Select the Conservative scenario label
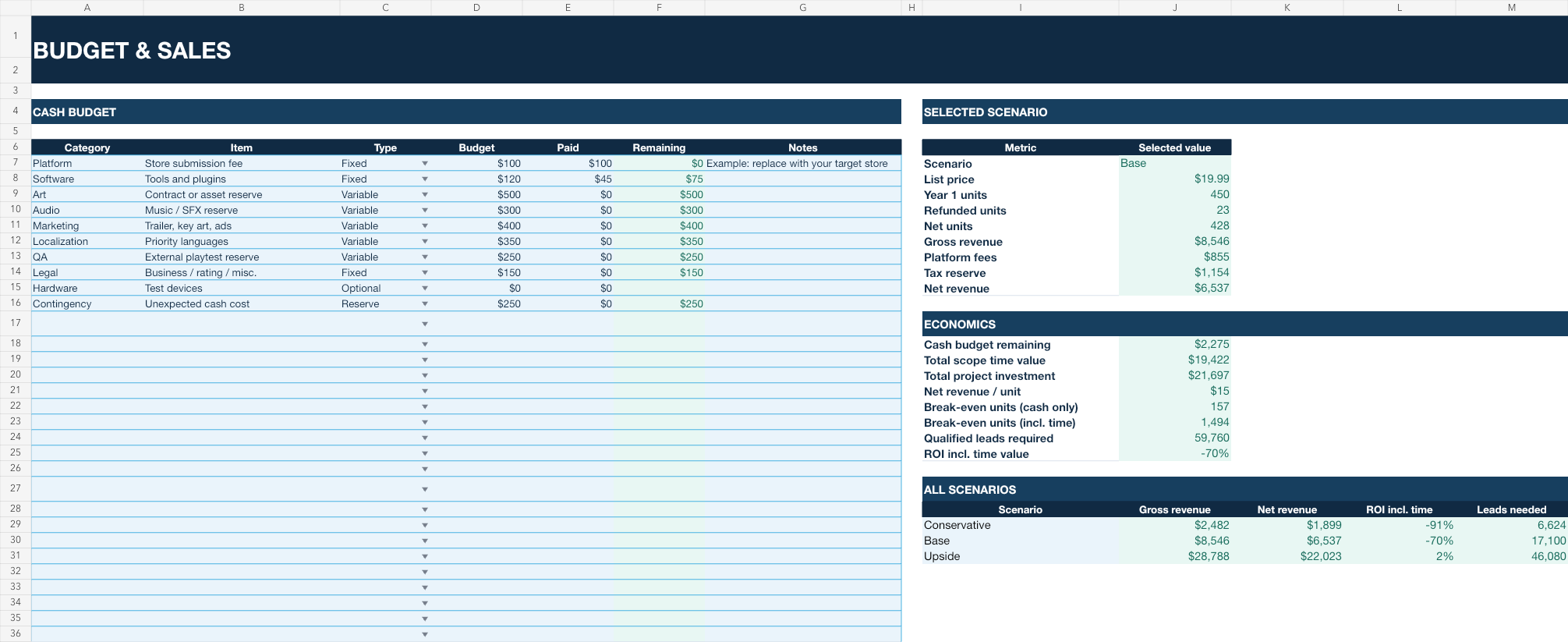1568x642 pixels. click(x=1020, y=525)
